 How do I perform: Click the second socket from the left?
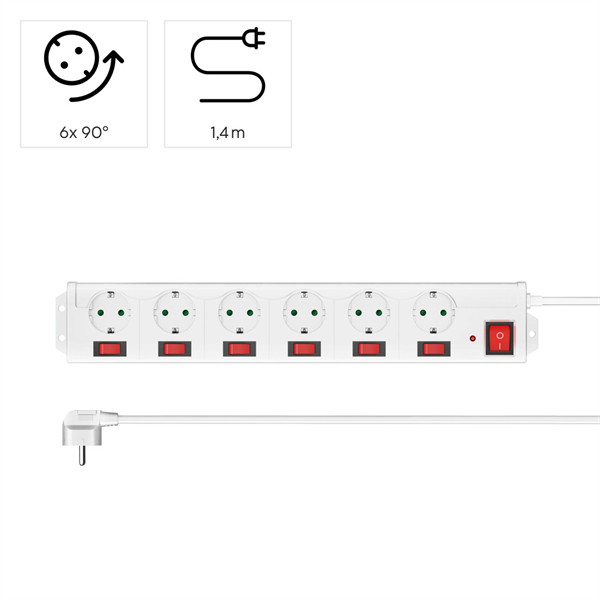tap(175, 312)
